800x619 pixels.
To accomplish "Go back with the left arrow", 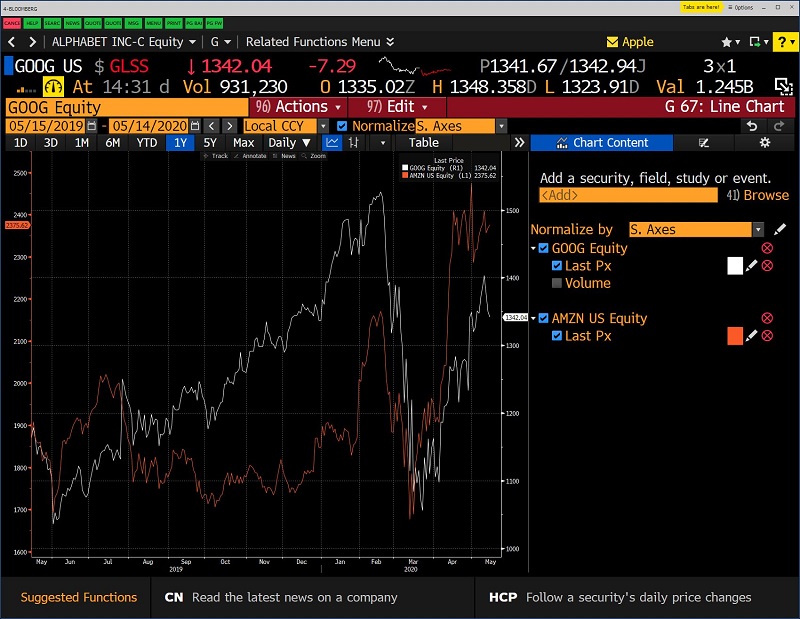I will [x=11, y=42].
